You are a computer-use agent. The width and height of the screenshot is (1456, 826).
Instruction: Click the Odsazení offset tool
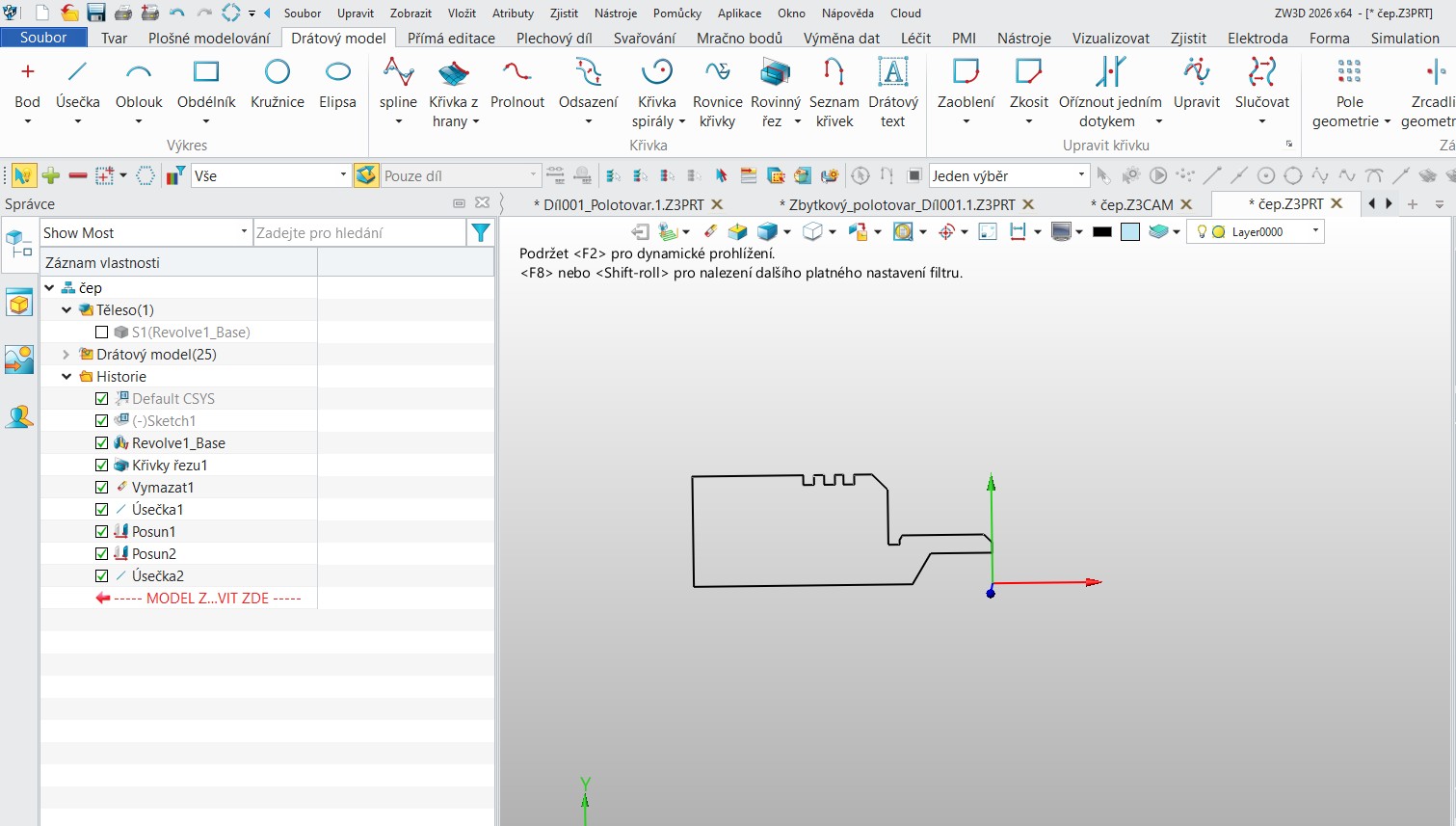[x=588, y=85]
